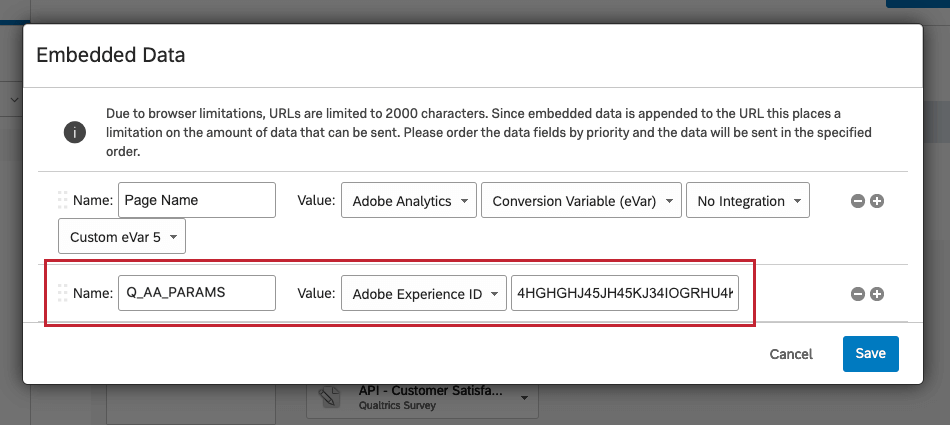This screenshot has height=425, width=950.
Task: Open the Custom eVar 5 dropdown
Action: [122, 237]
